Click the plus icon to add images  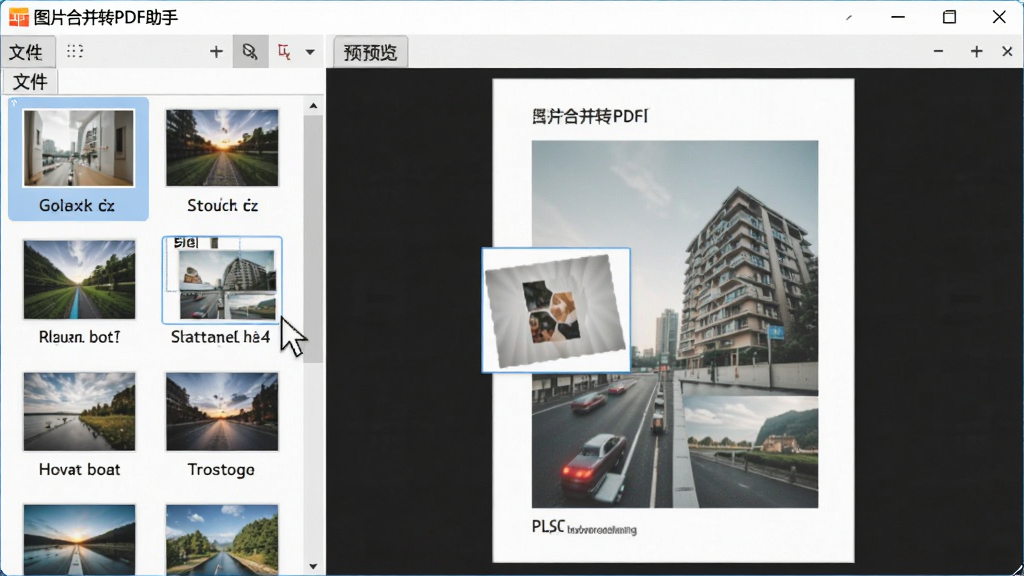216,52
